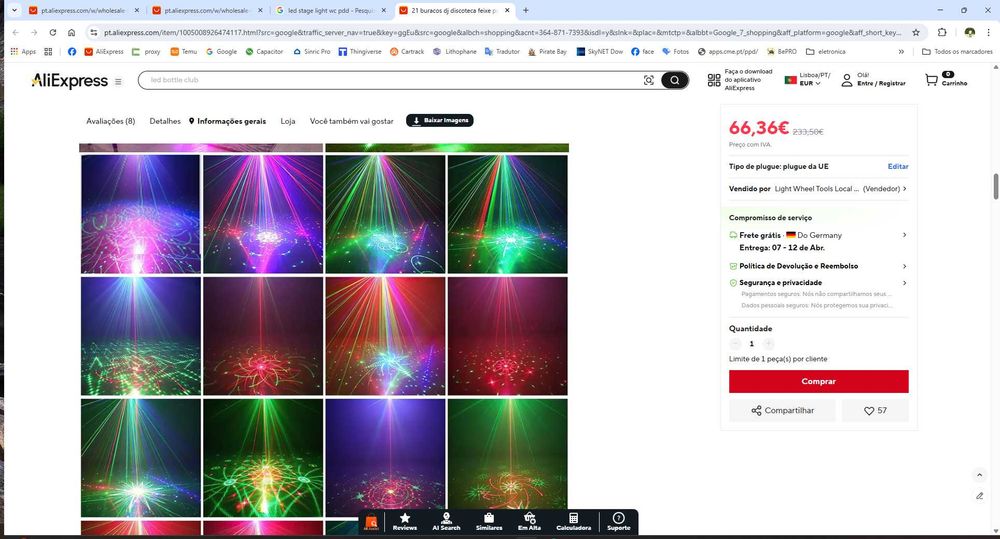Close the 21 buracos dj discoteca tab

507,11
